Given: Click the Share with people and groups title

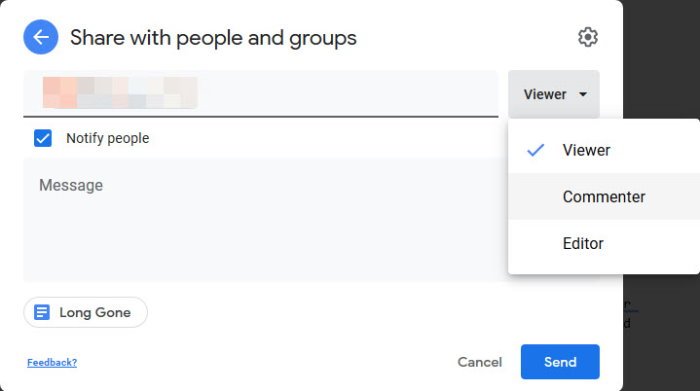Looking at the screenshot, I should [213, 37].
